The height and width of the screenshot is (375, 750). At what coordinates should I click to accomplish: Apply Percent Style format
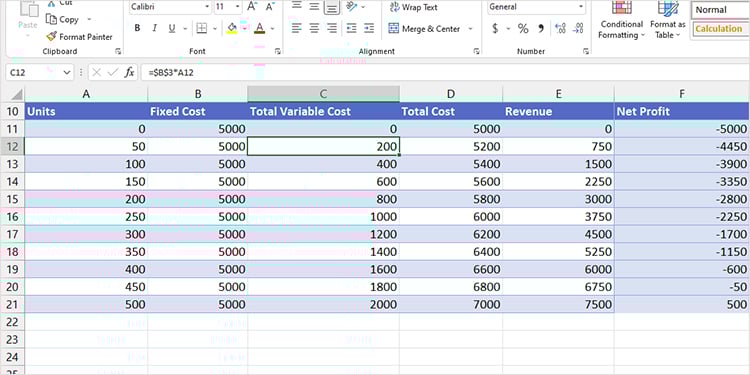[x=523, y=29]
